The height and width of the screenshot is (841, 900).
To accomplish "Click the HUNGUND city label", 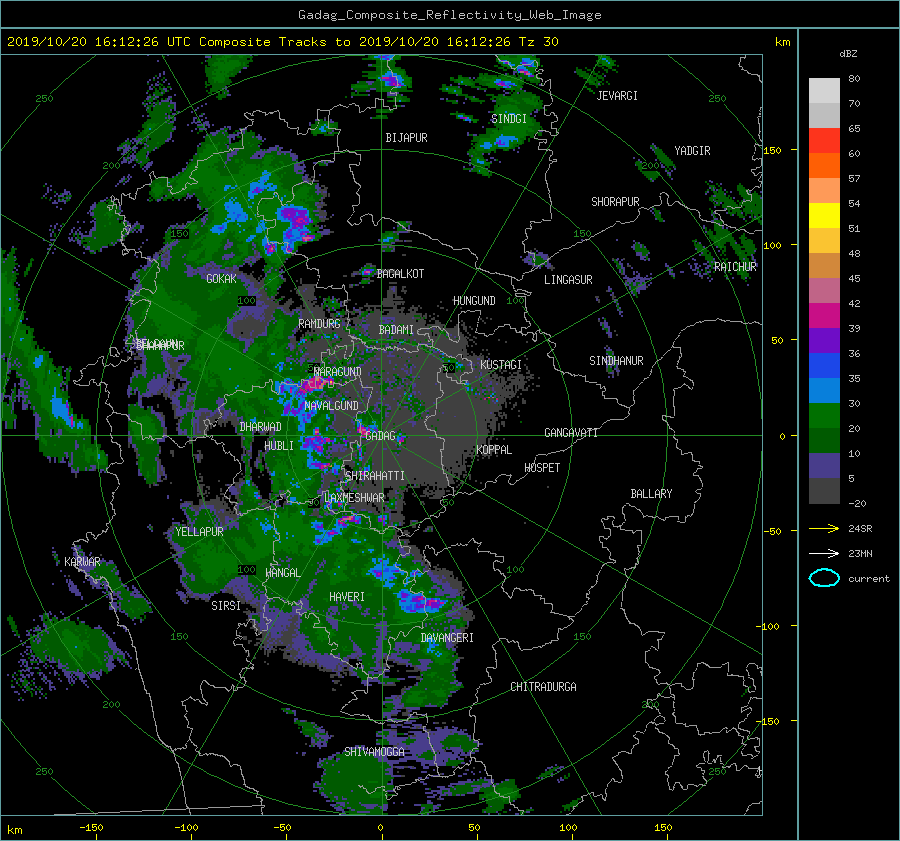I will [474, 301].
